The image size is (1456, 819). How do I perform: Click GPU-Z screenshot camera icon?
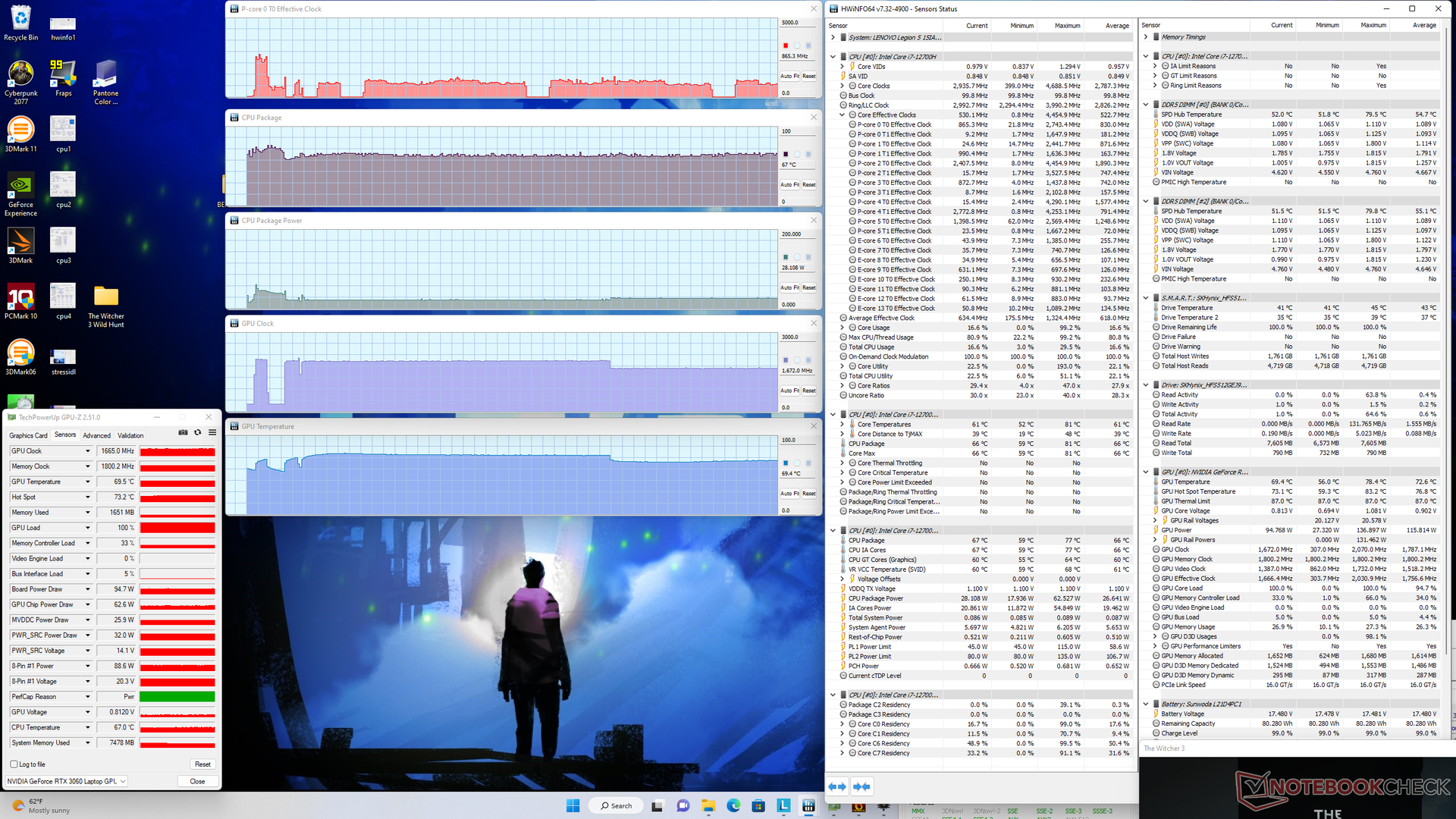(183, 432)
